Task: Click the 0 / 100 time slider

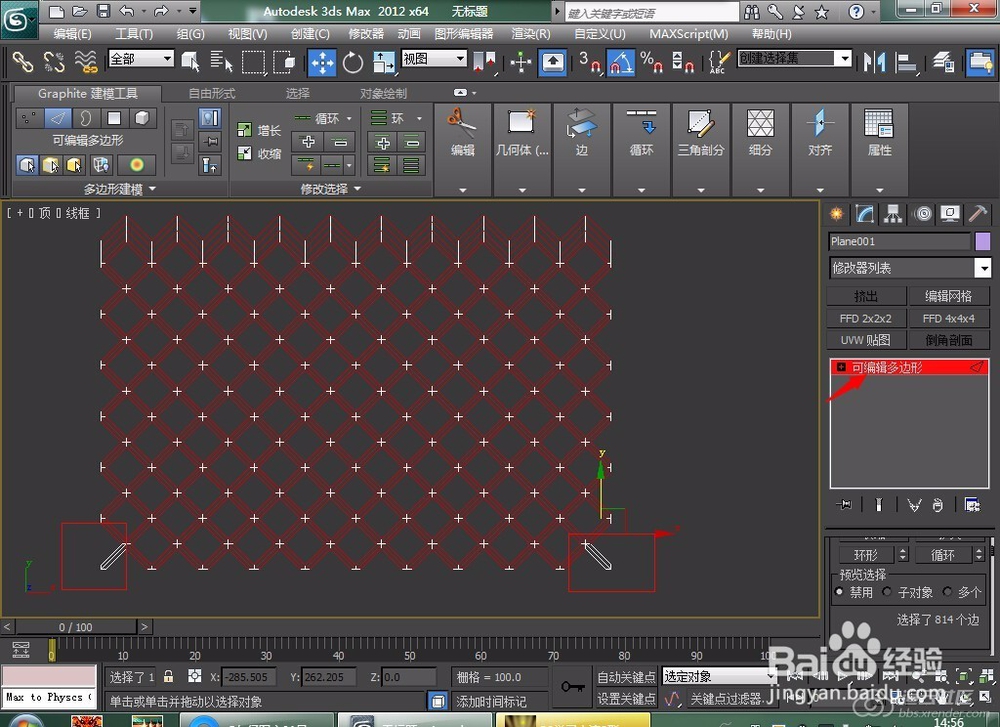Action: (x=75, y=627)
